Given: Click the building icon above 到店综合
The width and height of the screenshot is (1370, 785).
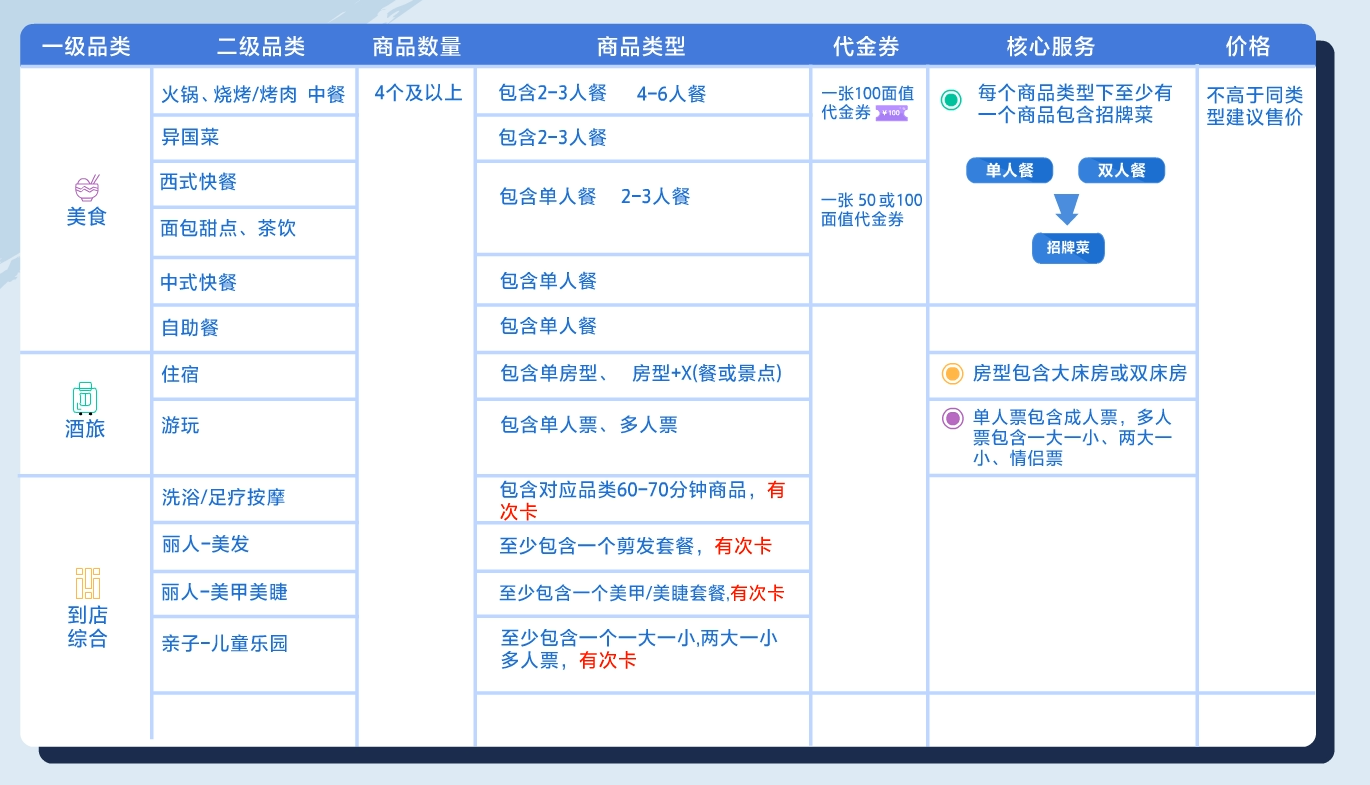Looking at the screenshot, I should coord(87,583).
